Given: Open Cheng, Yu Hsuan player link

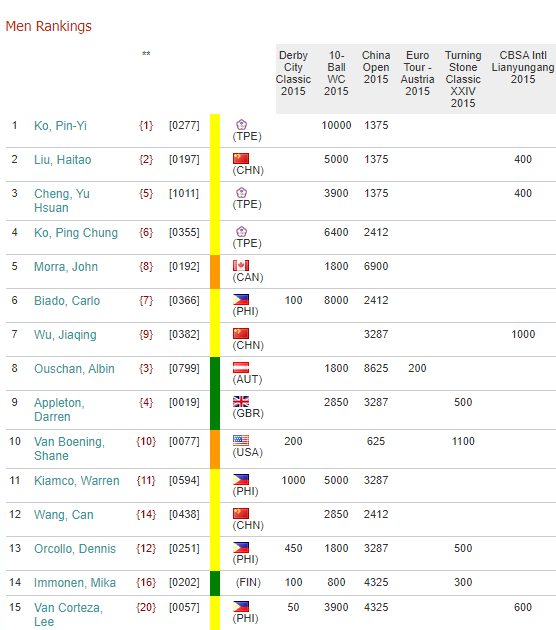Looking at the screenshot, I should coord(62,200).
